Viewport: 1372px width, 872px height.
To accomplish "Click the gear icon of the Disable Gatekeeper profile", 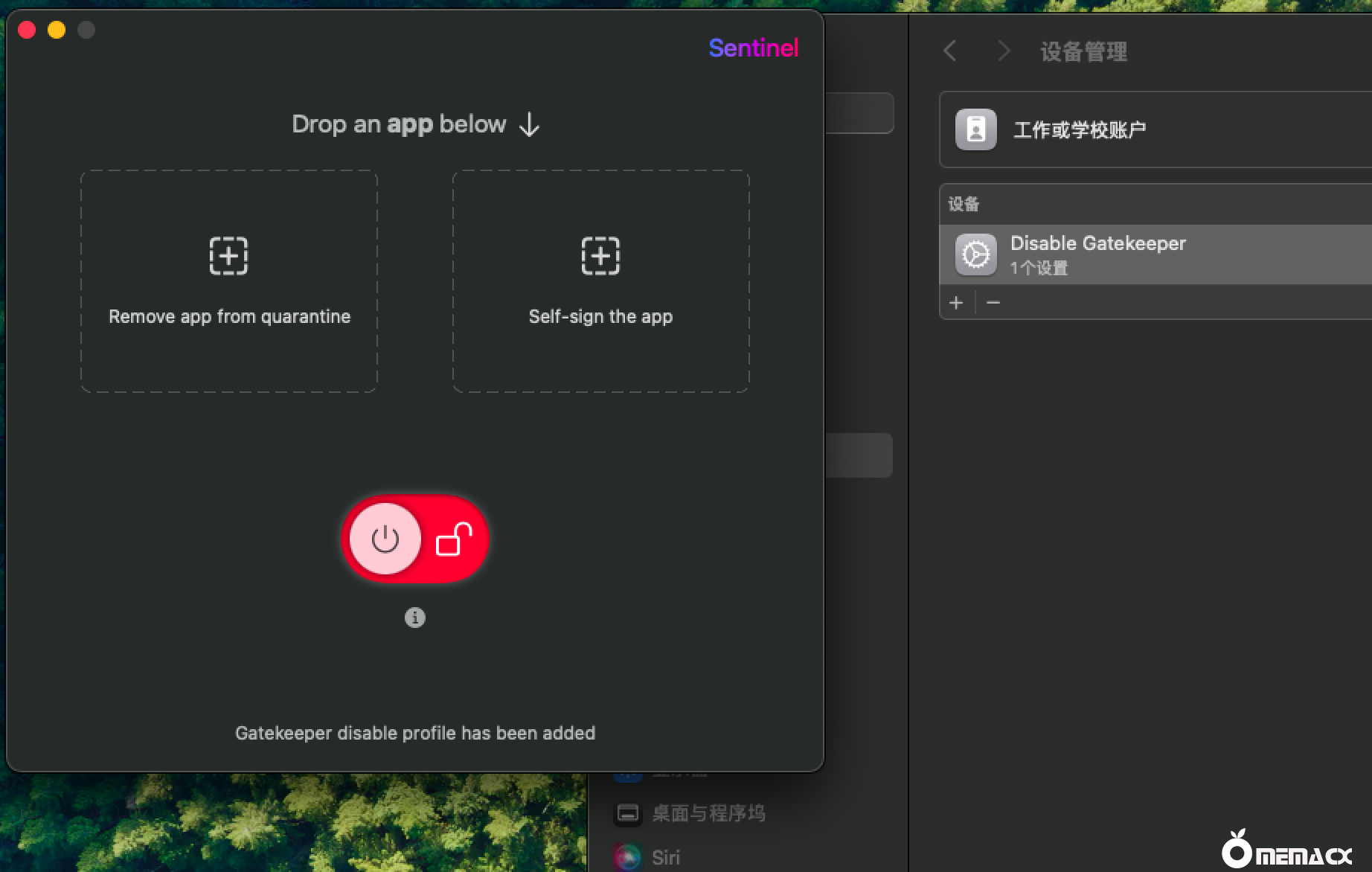I will click(975, 255).
